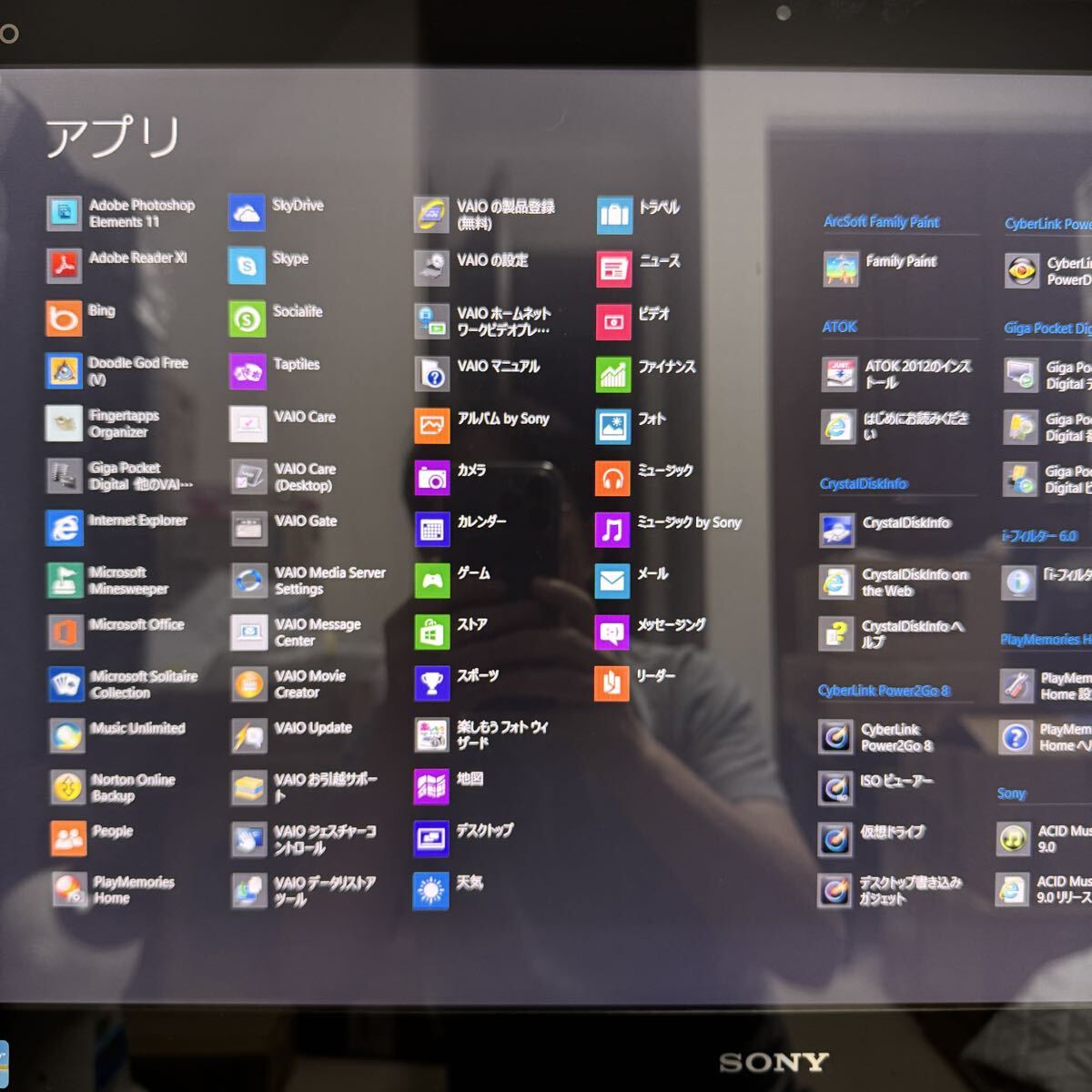Open VAIO の製品登録 (無料)

click(x=485, y=215)
